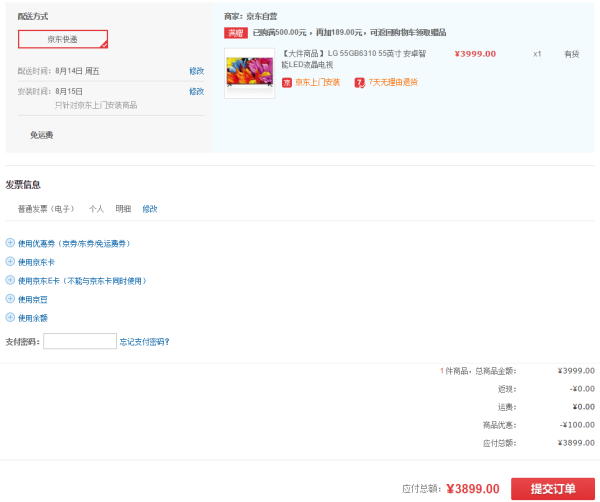
Task: Click the 京东上门安装 service text
Action: [x=317, y=82]
